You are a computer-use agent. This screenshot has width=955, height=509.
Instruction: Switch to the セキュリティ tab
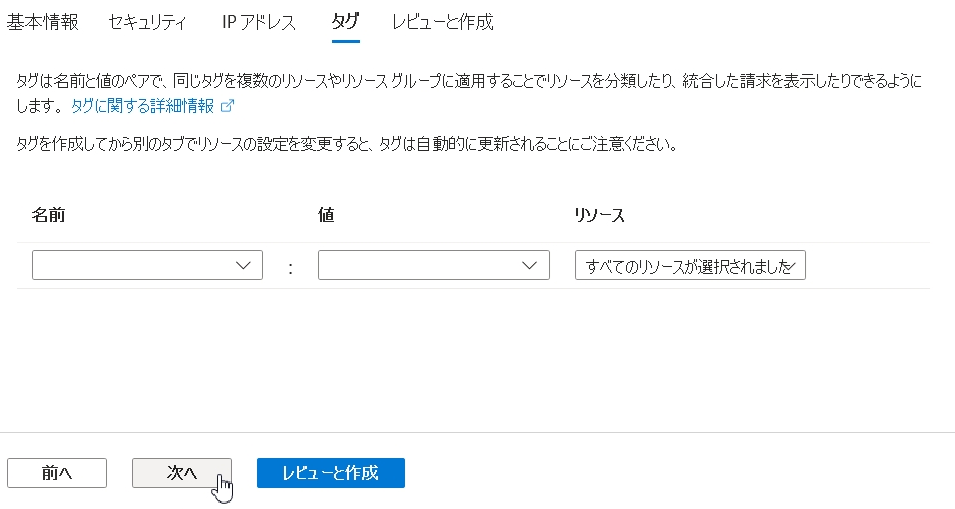point(147,22)
